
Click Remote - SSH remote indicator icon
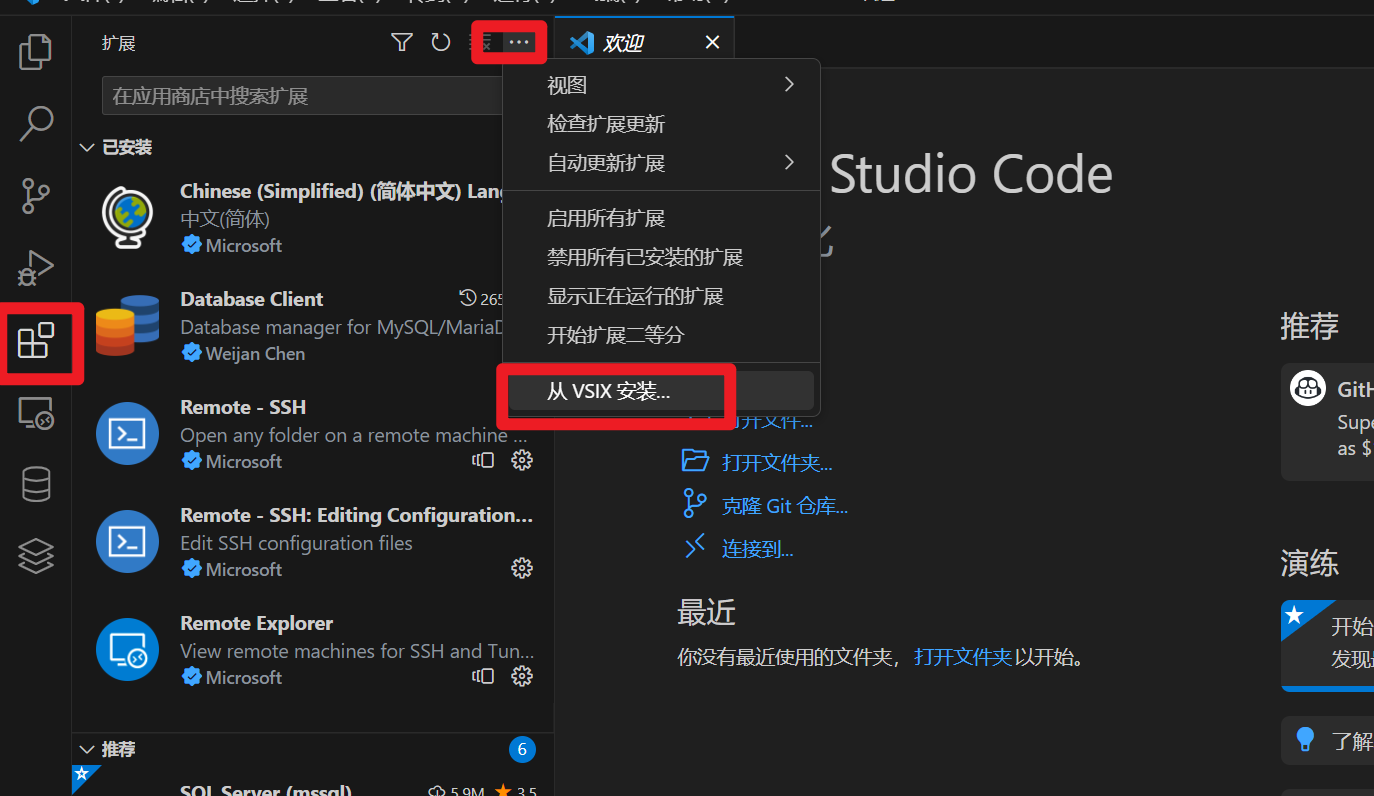click(x=484, y=460)
